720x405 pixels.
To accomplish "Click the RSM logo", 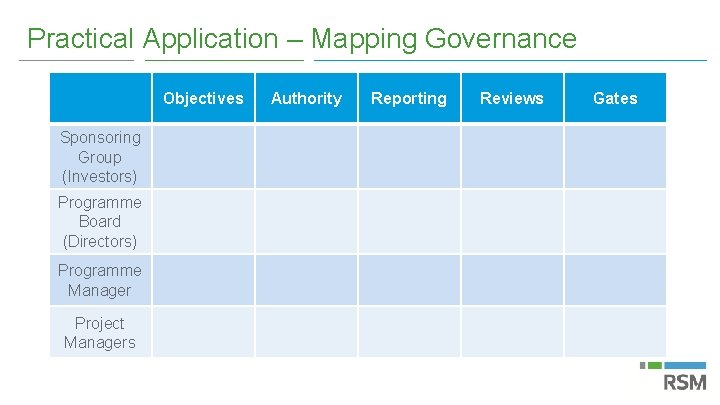I will [673, 377].
